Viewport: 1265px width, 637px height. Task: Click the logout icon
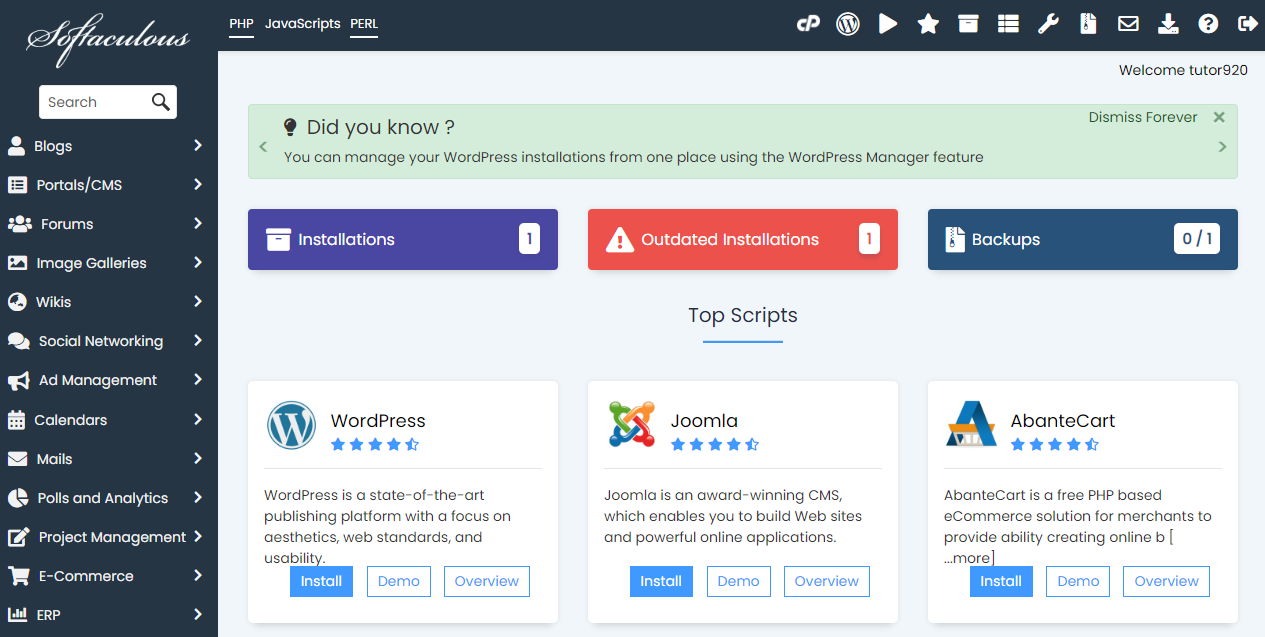[x=1247, y=24]
